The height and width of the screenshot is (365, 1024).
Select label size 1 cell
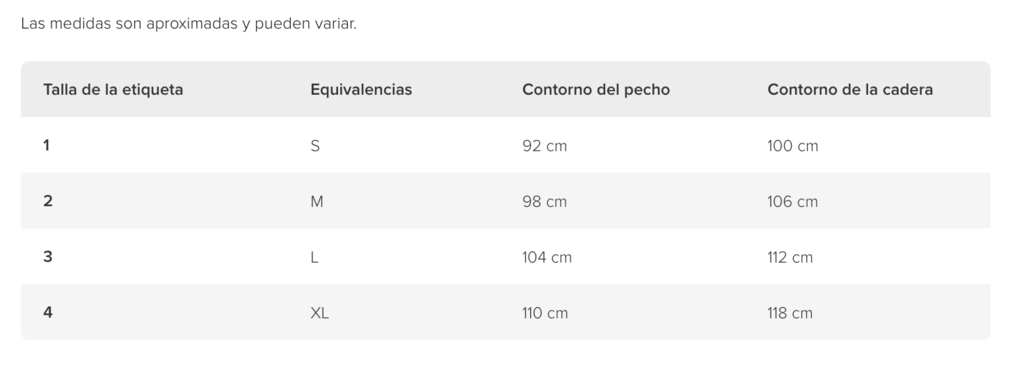[x=46, y=145]
